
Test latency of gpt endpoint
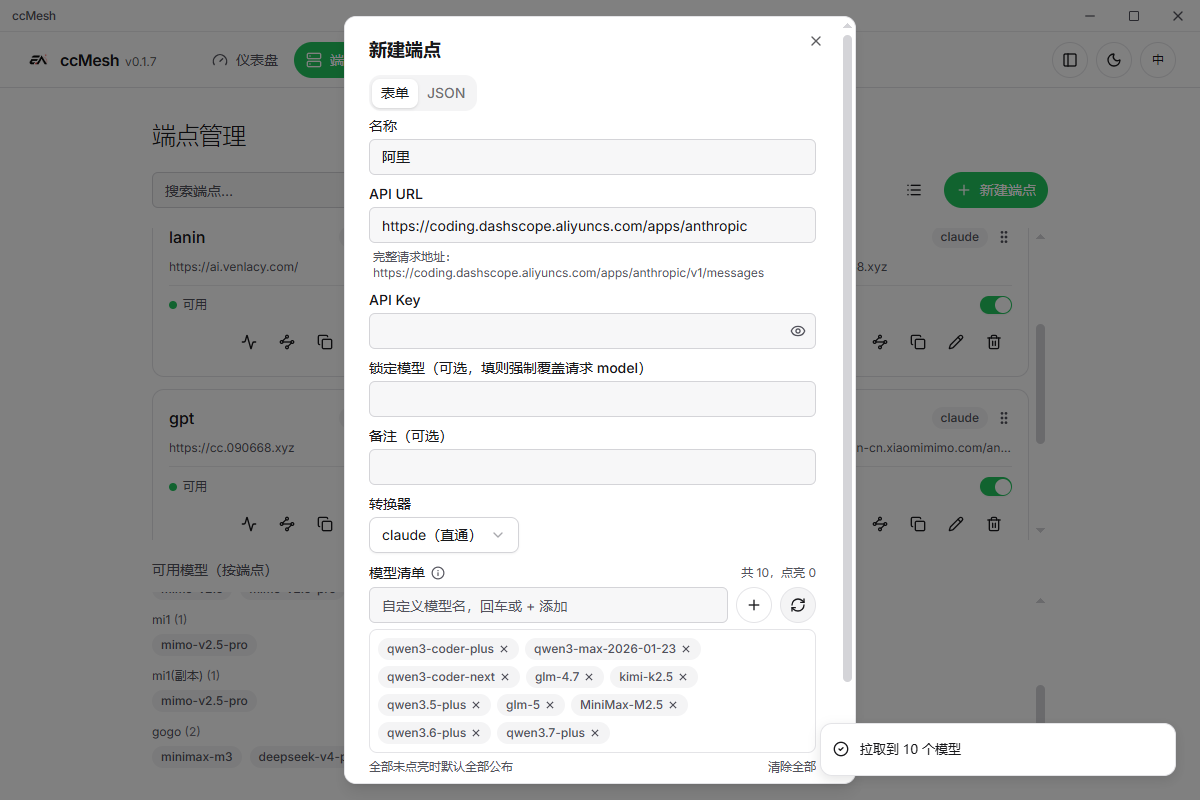pos(249,524)
